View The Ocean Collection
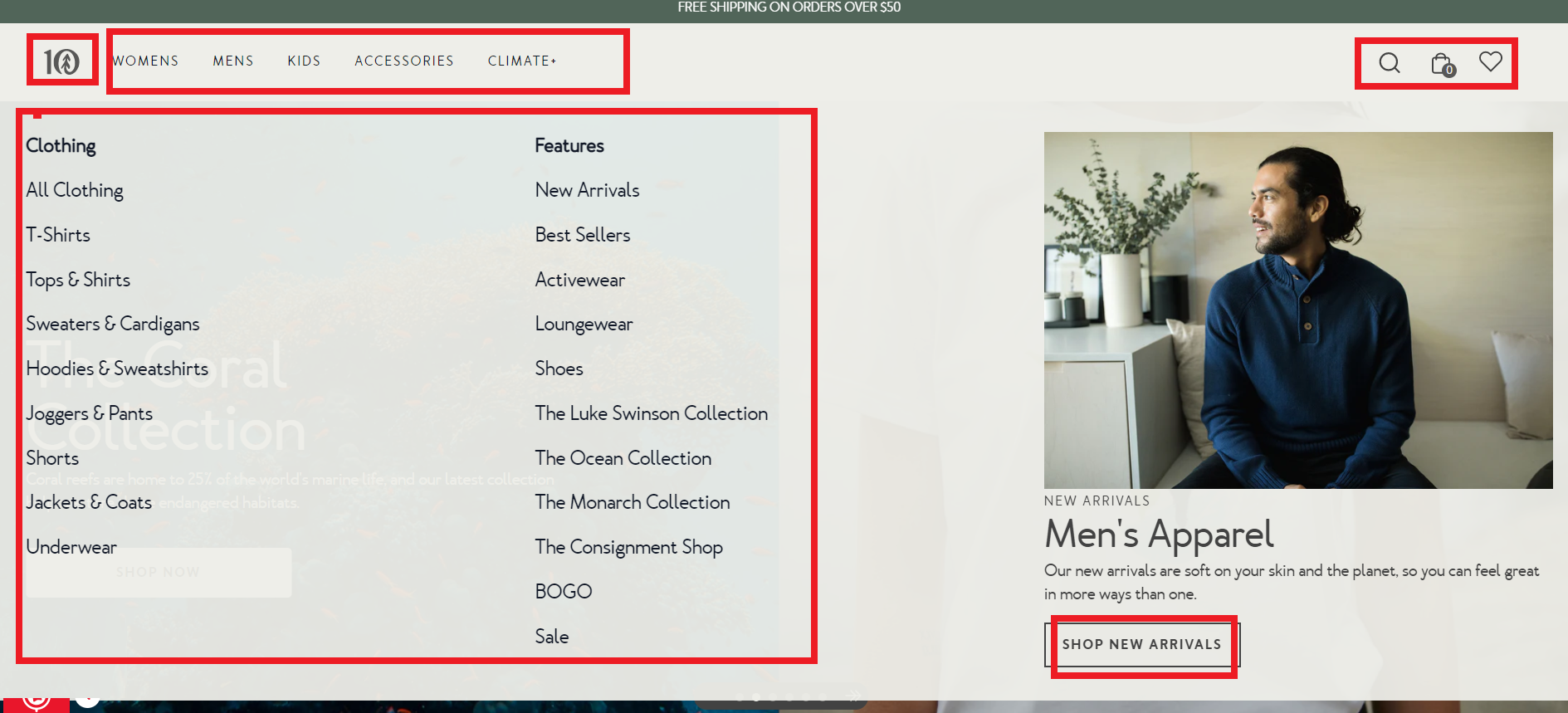This screenshot has width=1568, height=713. [x=623, y=458]
